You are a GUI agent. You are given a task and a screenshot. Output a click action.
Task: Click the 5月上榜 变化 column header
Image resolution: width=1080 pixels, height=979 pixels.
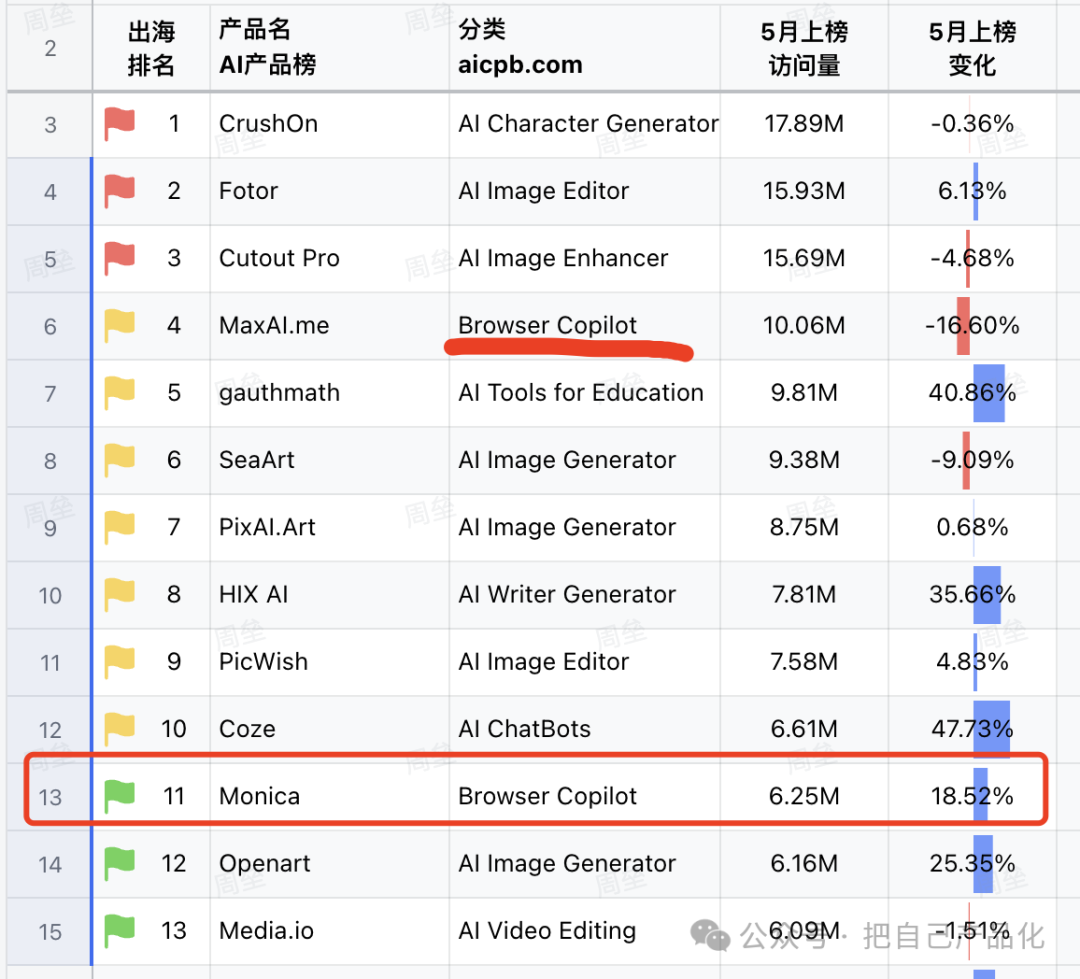pyautogui.click(x=972, y=48)
